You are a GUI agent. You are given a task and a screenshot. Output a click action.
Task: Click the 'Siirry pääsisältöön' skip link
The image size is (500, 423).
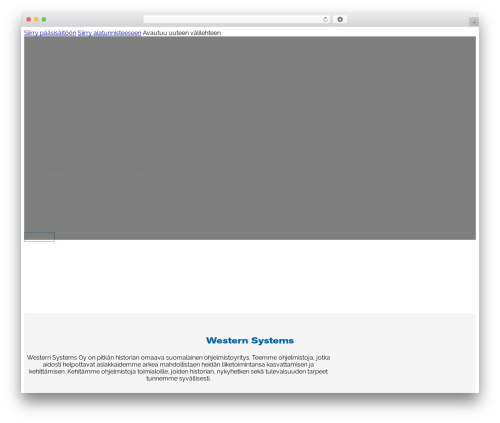click(50, 33)
